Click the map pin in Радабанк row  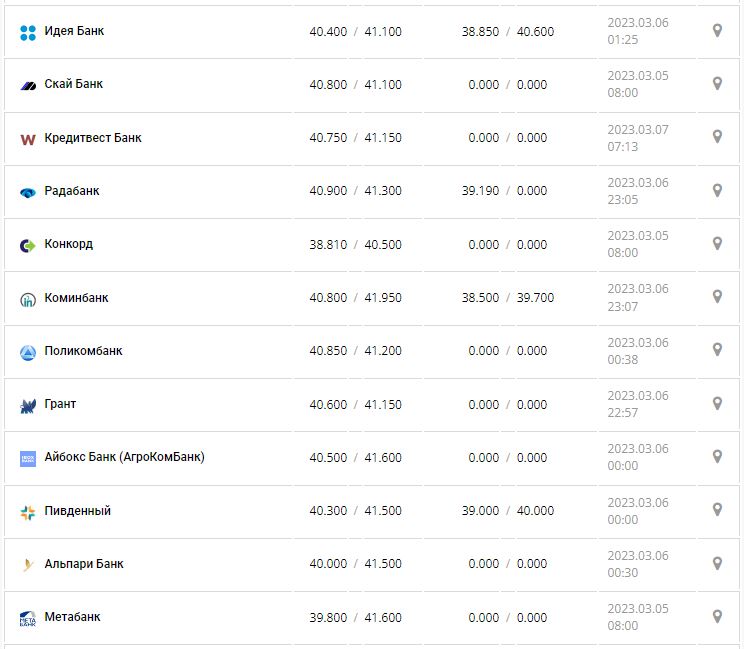717,190
